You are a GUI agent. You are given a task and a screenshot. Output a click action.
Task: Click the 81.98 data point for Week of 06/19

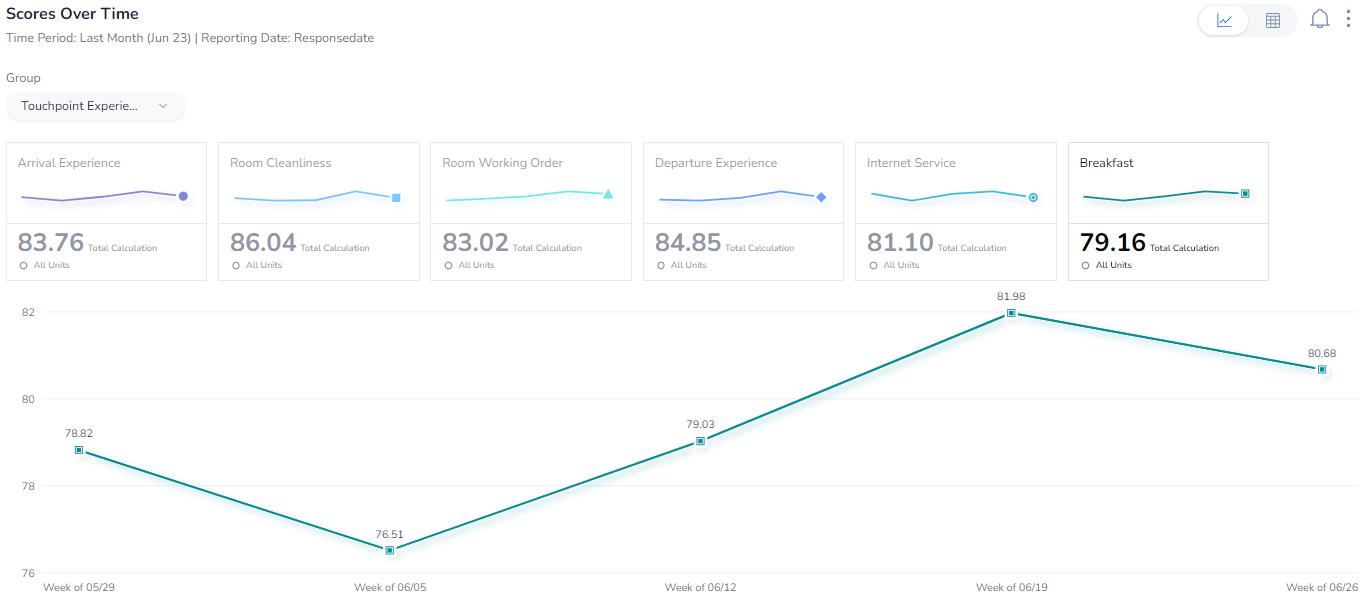[1011, 313]
